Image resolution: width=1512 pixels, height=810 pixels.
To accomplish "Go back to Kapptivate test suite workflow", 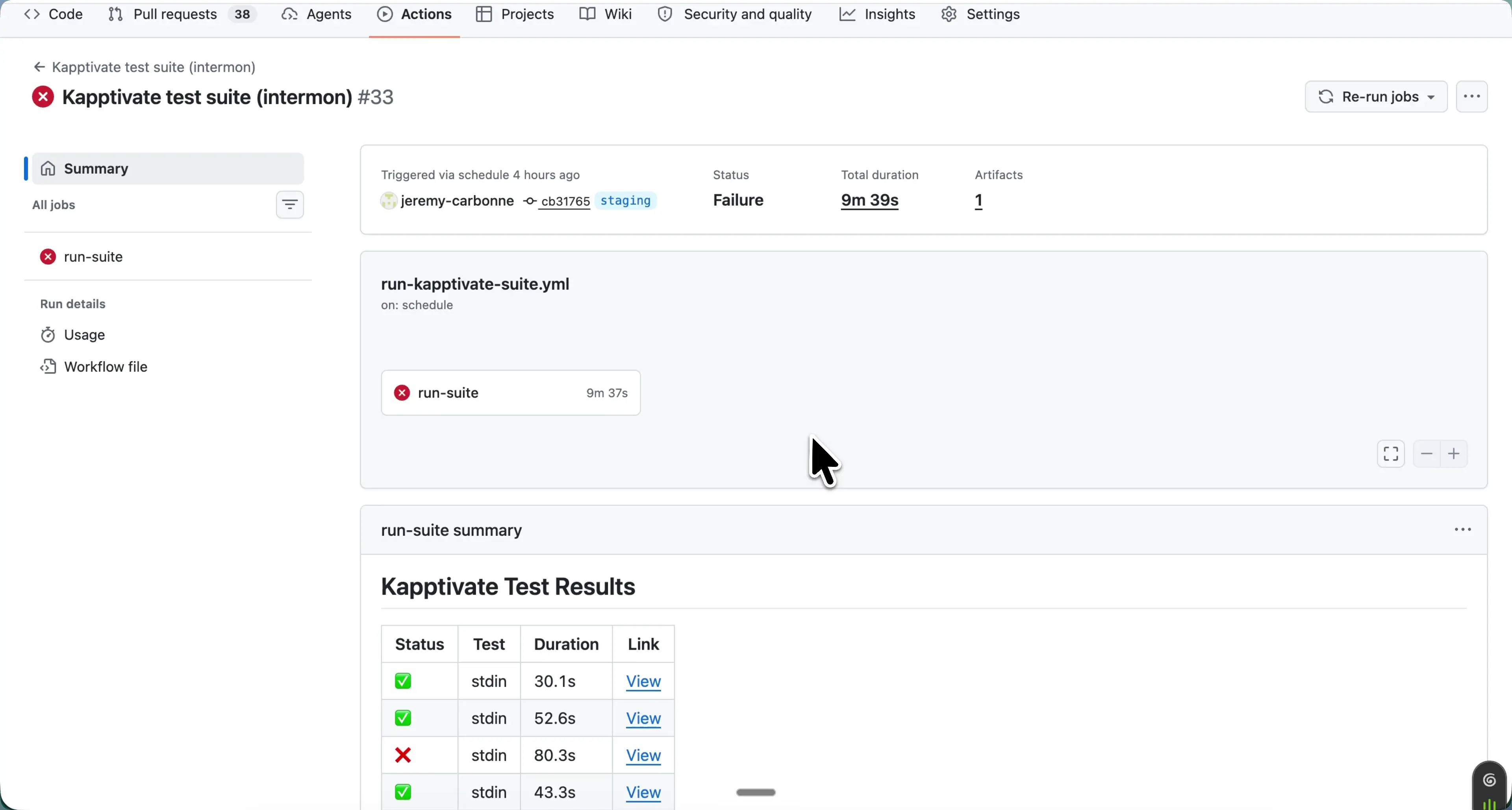I will pyautogui.click(x=154, y=67).
